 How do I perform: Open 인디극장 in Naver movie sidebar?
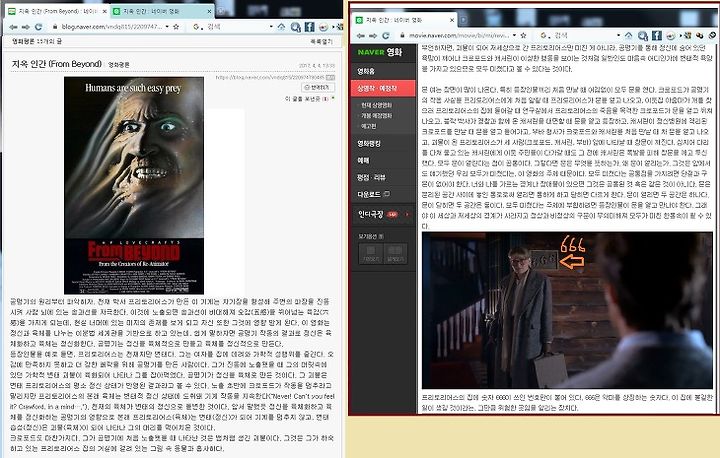(371, 214)
